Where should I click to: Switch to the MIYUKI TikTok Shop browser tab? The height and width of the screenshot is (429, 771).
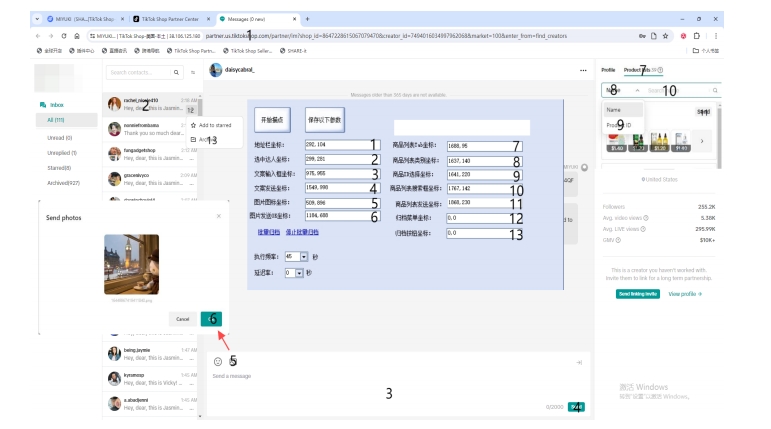click(85, 19)
